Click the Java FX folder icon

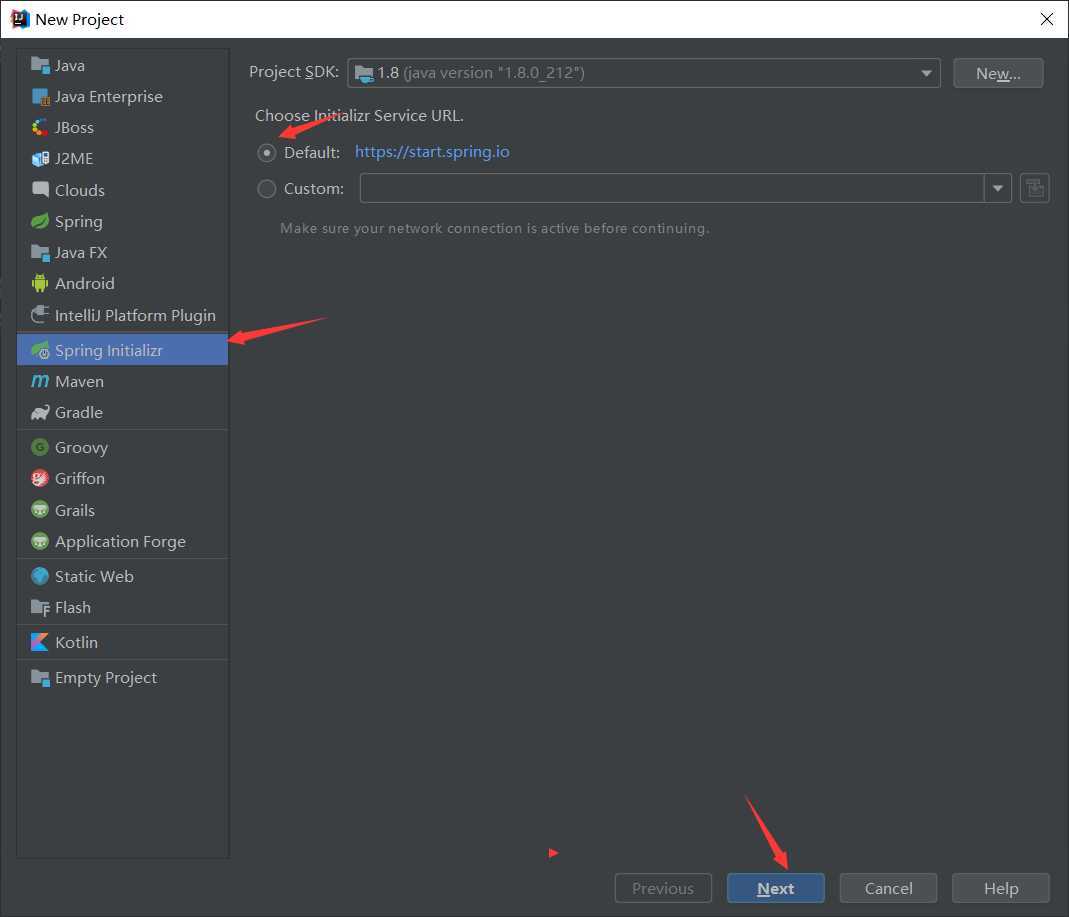tap(40, 253)
